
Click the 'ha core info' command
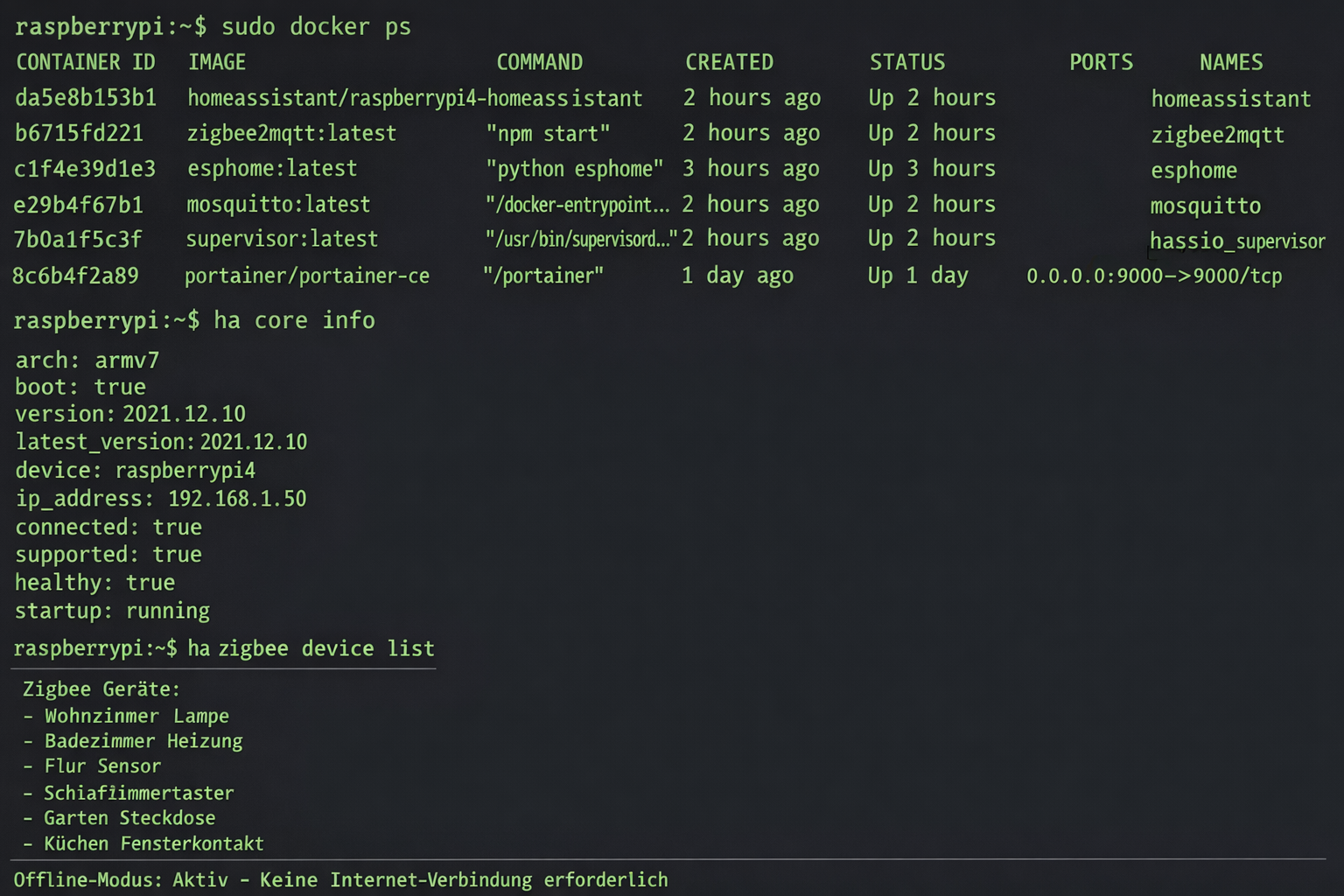click(294, 320)
